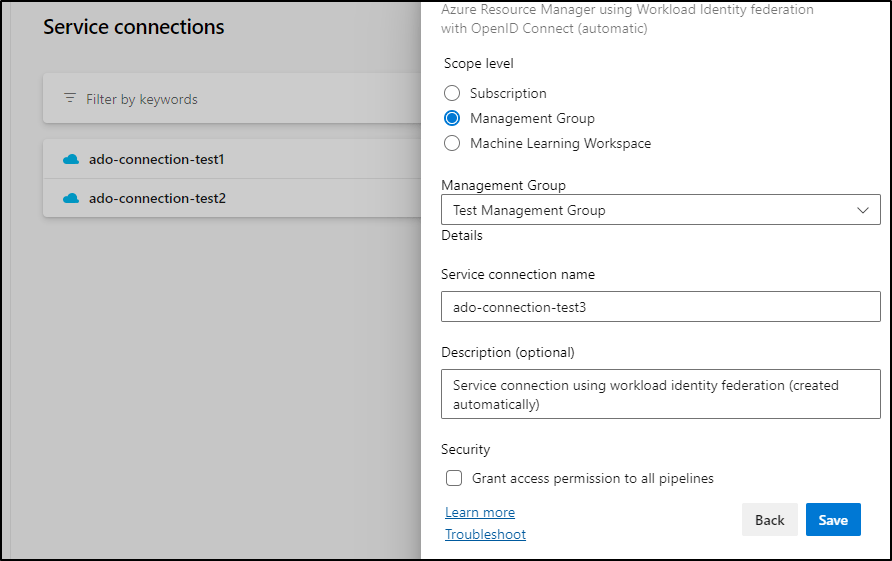Select the Management Group radio button
The image size is (892, 561).
(x=452, y=118)
